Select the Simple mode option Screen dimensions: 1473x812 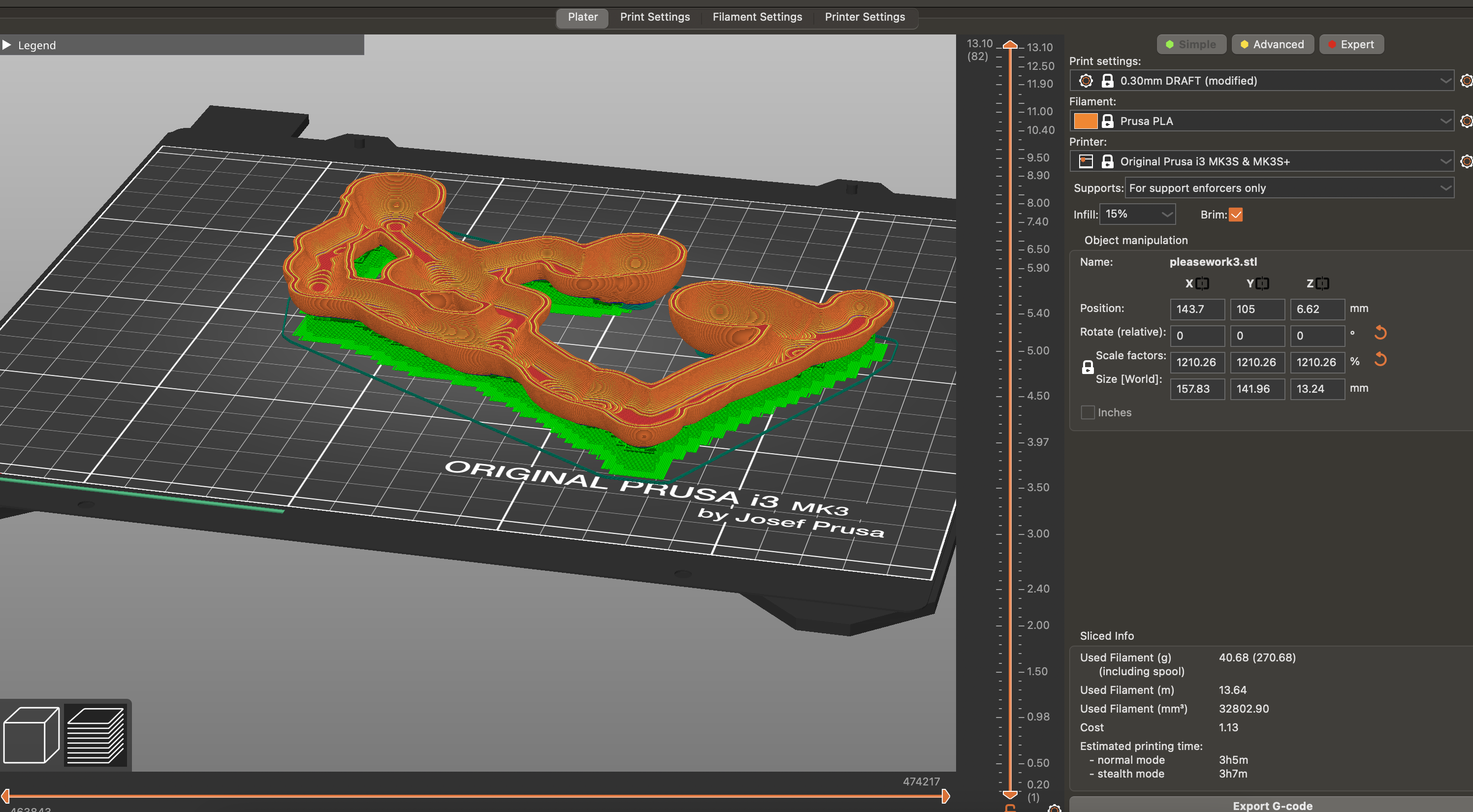tap(1191, 45)
